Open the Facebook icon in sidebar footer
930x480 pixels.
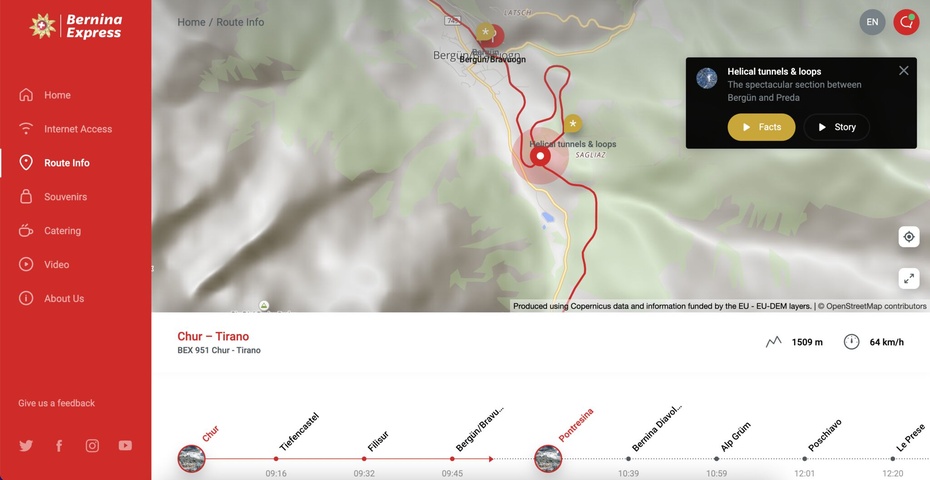pos(59,446)
